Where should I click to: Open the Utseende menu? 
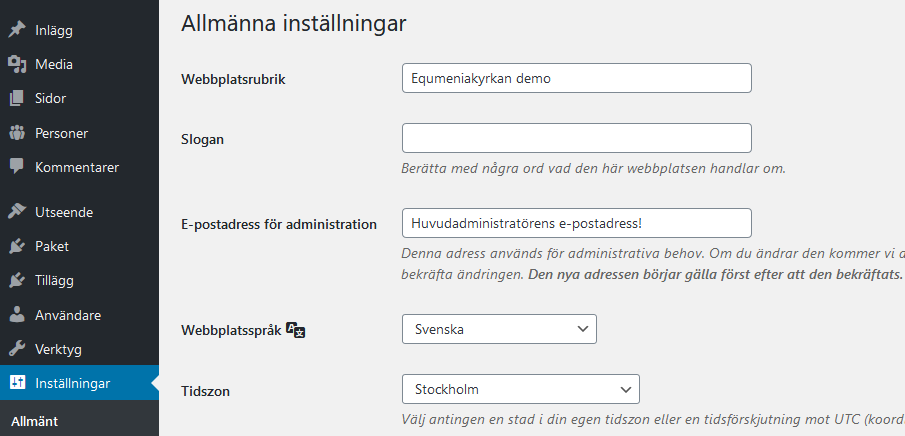(x=79, y=212)
